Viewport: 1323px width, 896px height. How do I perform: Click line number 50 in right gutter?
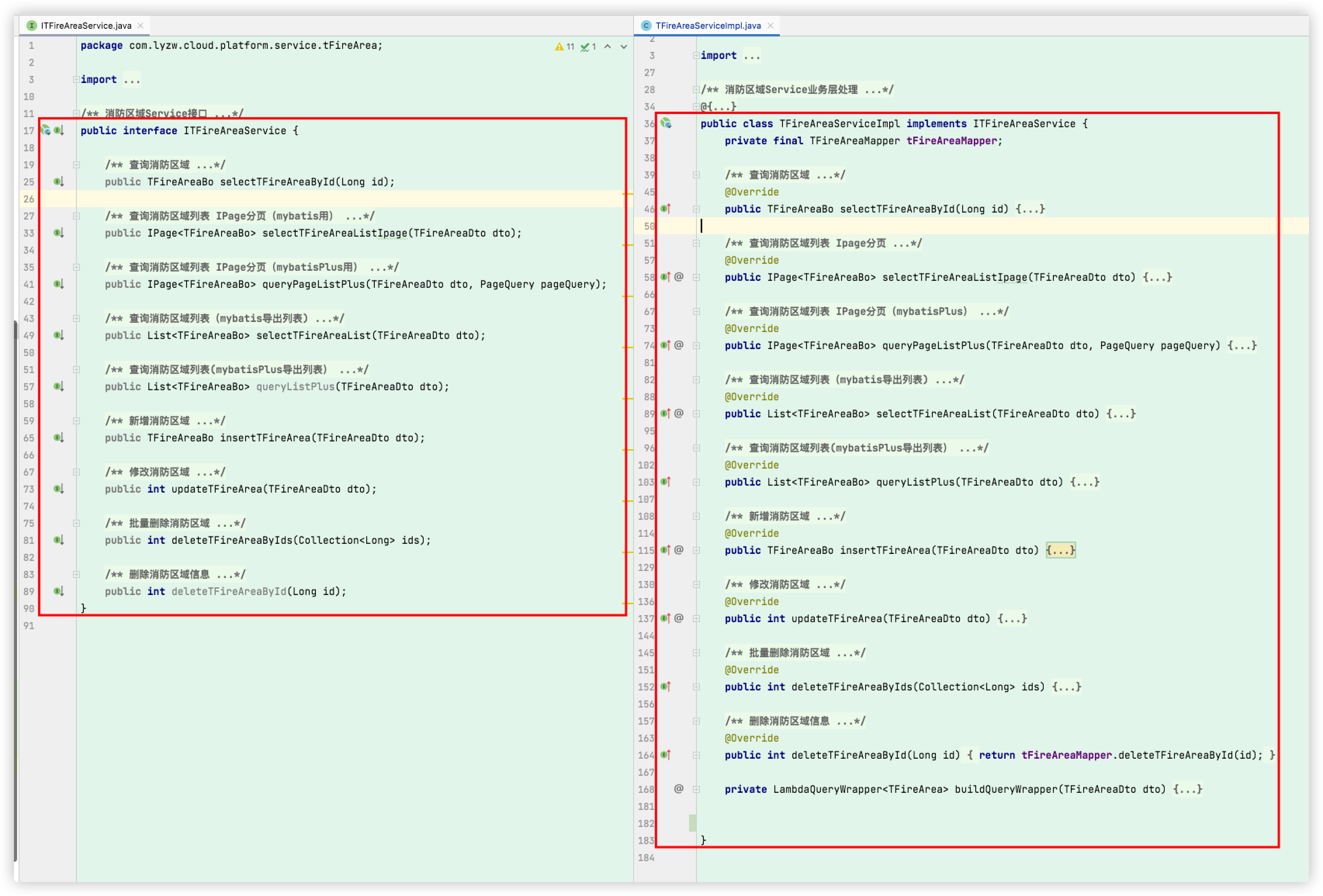pos(649,226)
